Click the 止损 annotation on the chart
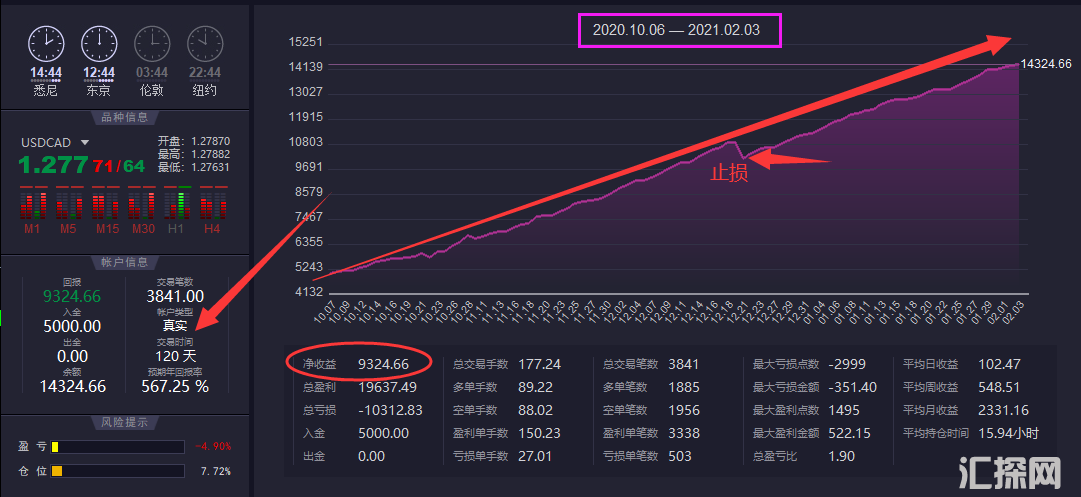Viewport: 1081px width, 497px height. click(728, 172)
